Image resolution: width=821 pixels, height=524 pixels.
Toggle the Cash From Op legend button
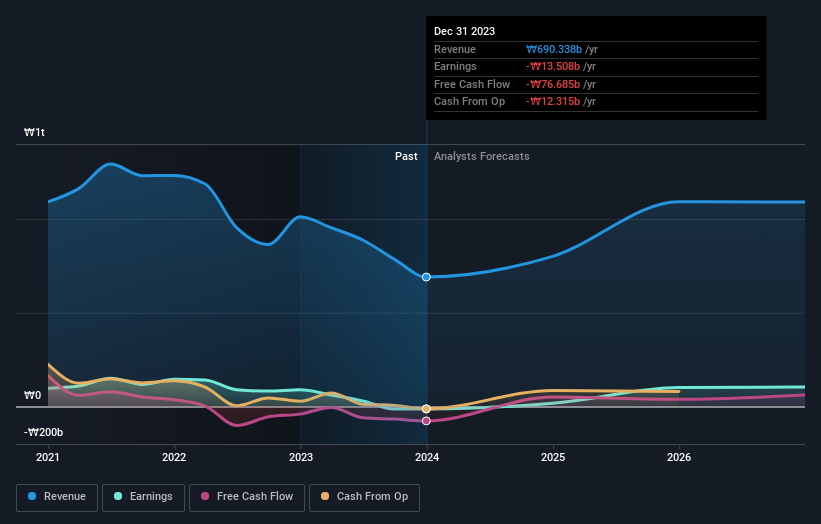pos(364,497)
